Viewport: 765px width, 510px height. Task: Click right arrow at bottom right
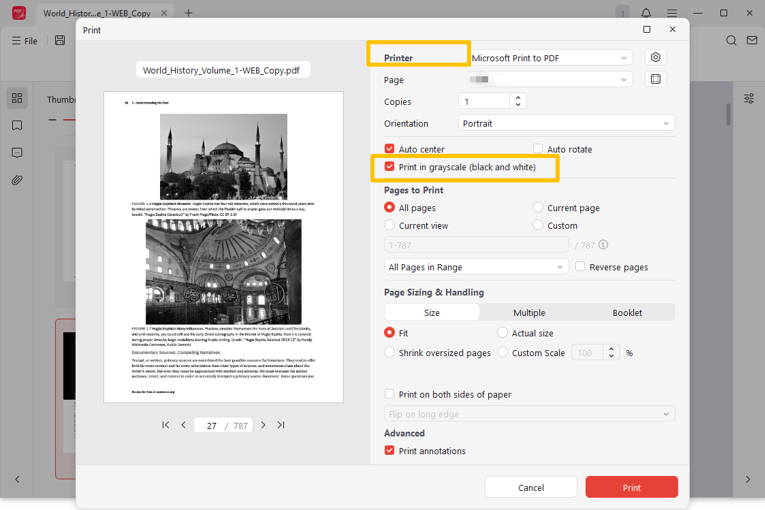pyautogui.click(x=747, y=479)
